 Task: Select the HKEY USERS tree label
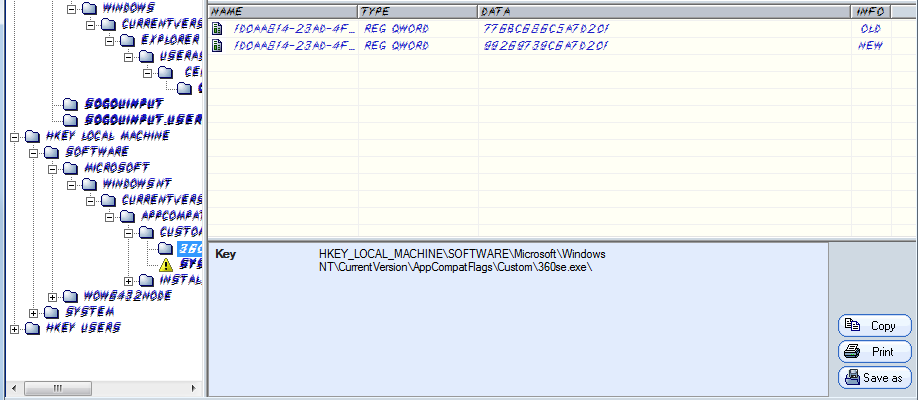coord(83,329)
